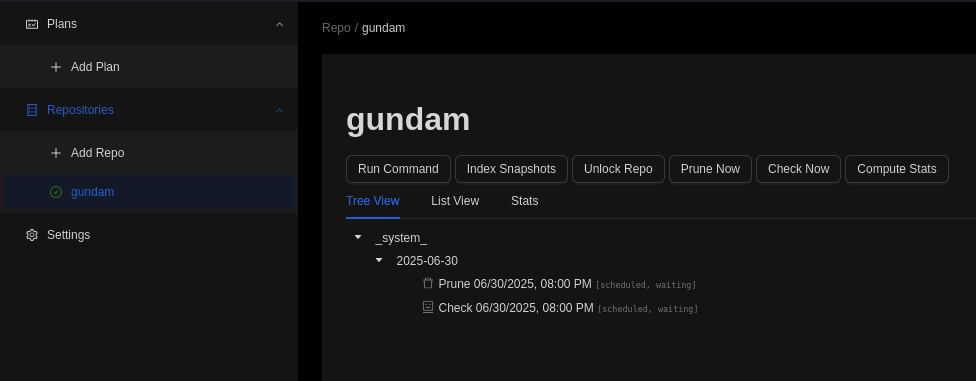Switch to the List View tab
The height and width of the screenshot is (381, 976).
pos(455,201)
